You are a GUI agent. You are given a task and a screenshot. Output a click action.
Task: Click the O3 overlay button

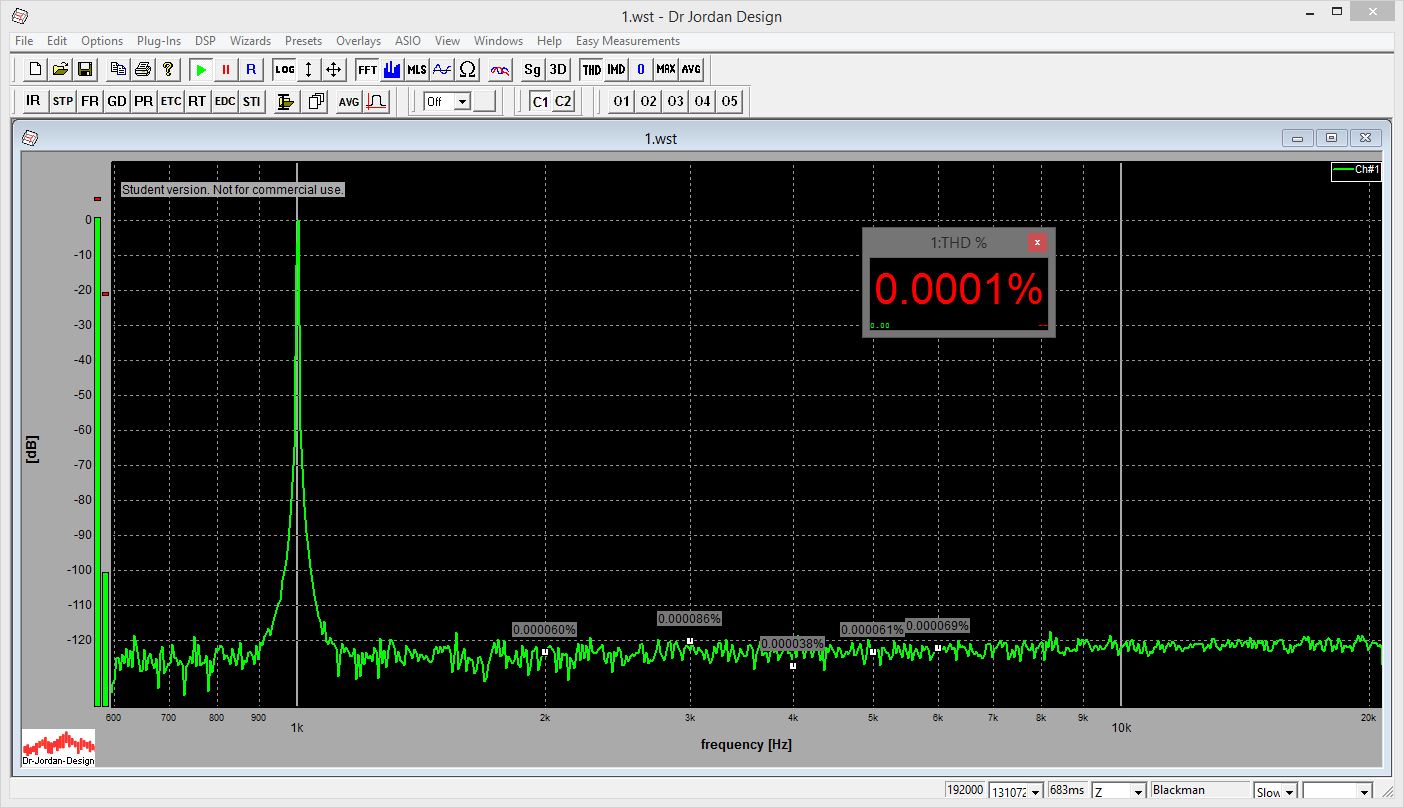pos(676,101)
